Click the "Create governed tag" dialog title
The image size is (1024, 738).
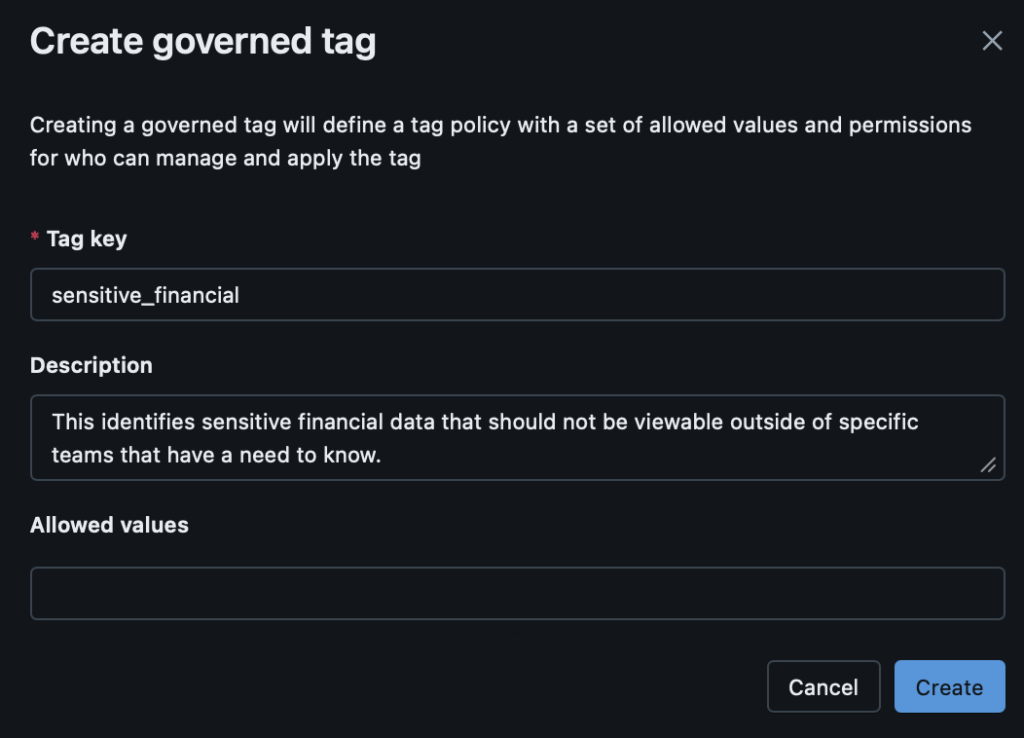coord(203,42)
